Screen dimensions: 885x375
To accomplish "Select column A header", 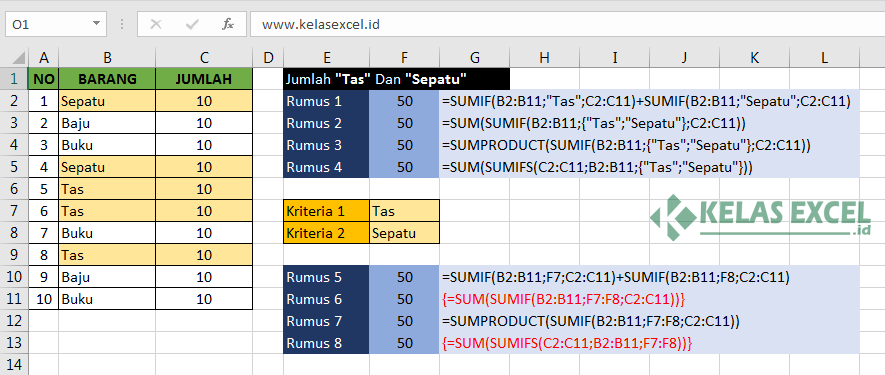I will click(x=43, y=57).
